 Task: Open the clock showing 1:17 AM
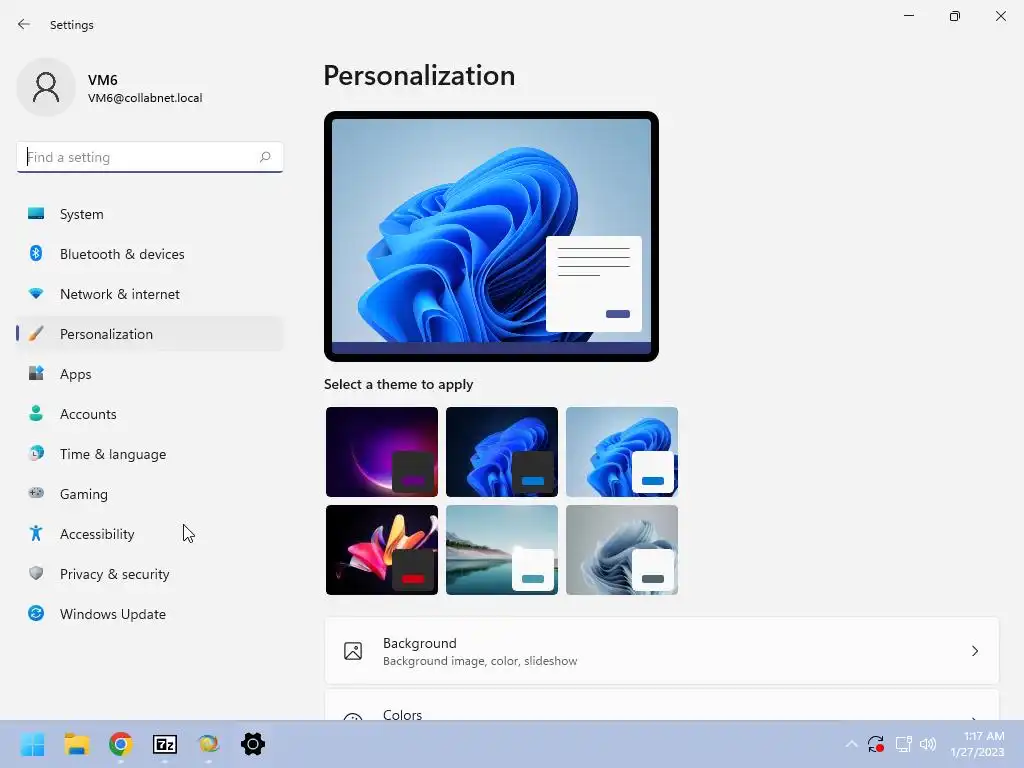[x=977, y=744]
